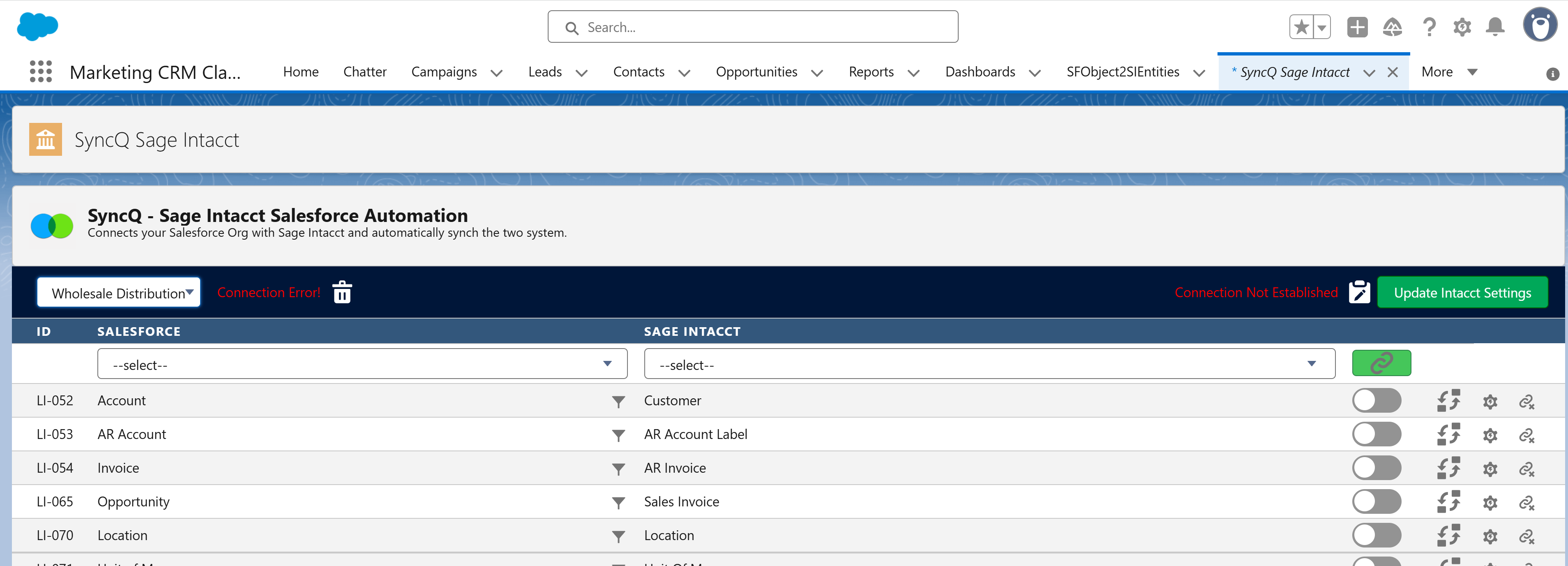This screenshot has height=566, width=1568.
Task: Click the filter icon in Invoice row
Action: (x=618, y=469)
